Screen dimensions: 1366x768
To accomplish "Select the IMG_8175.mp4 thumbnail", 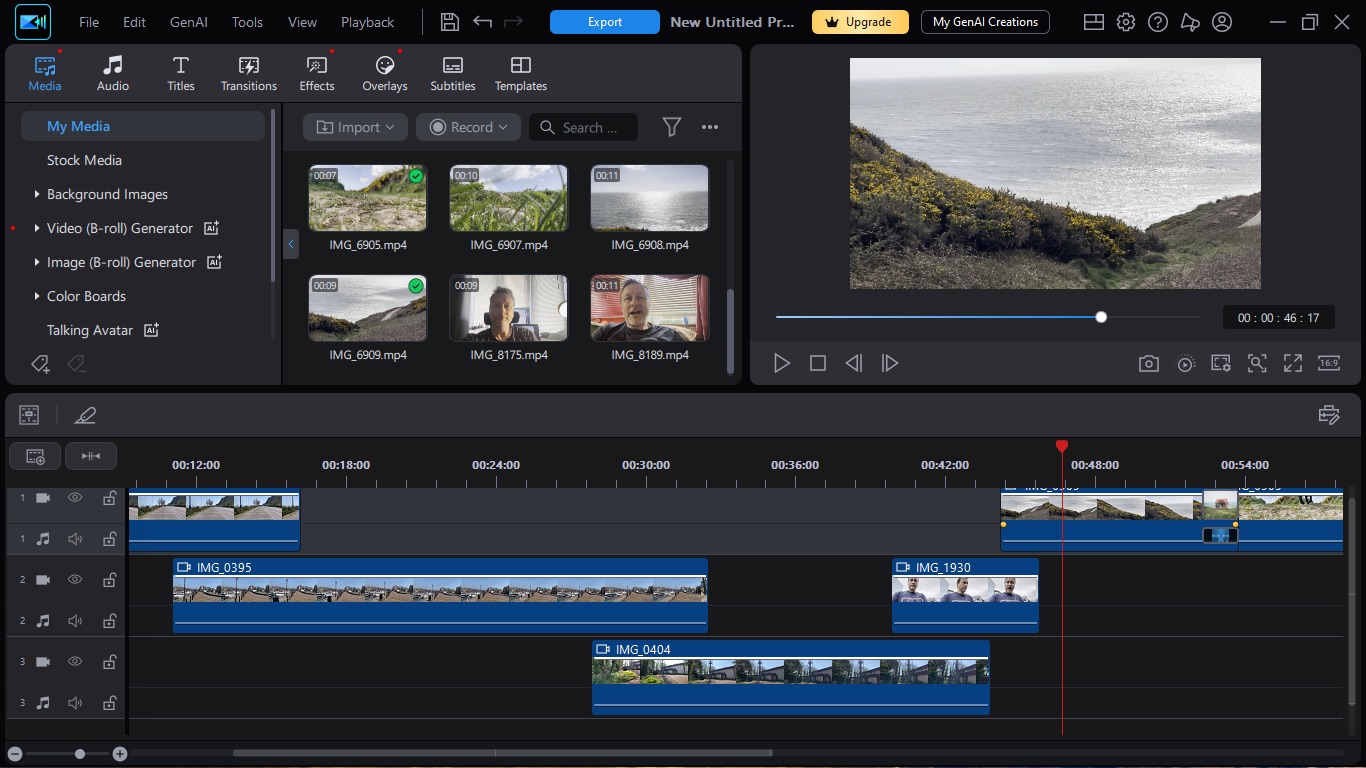I will tap(509, 308).
